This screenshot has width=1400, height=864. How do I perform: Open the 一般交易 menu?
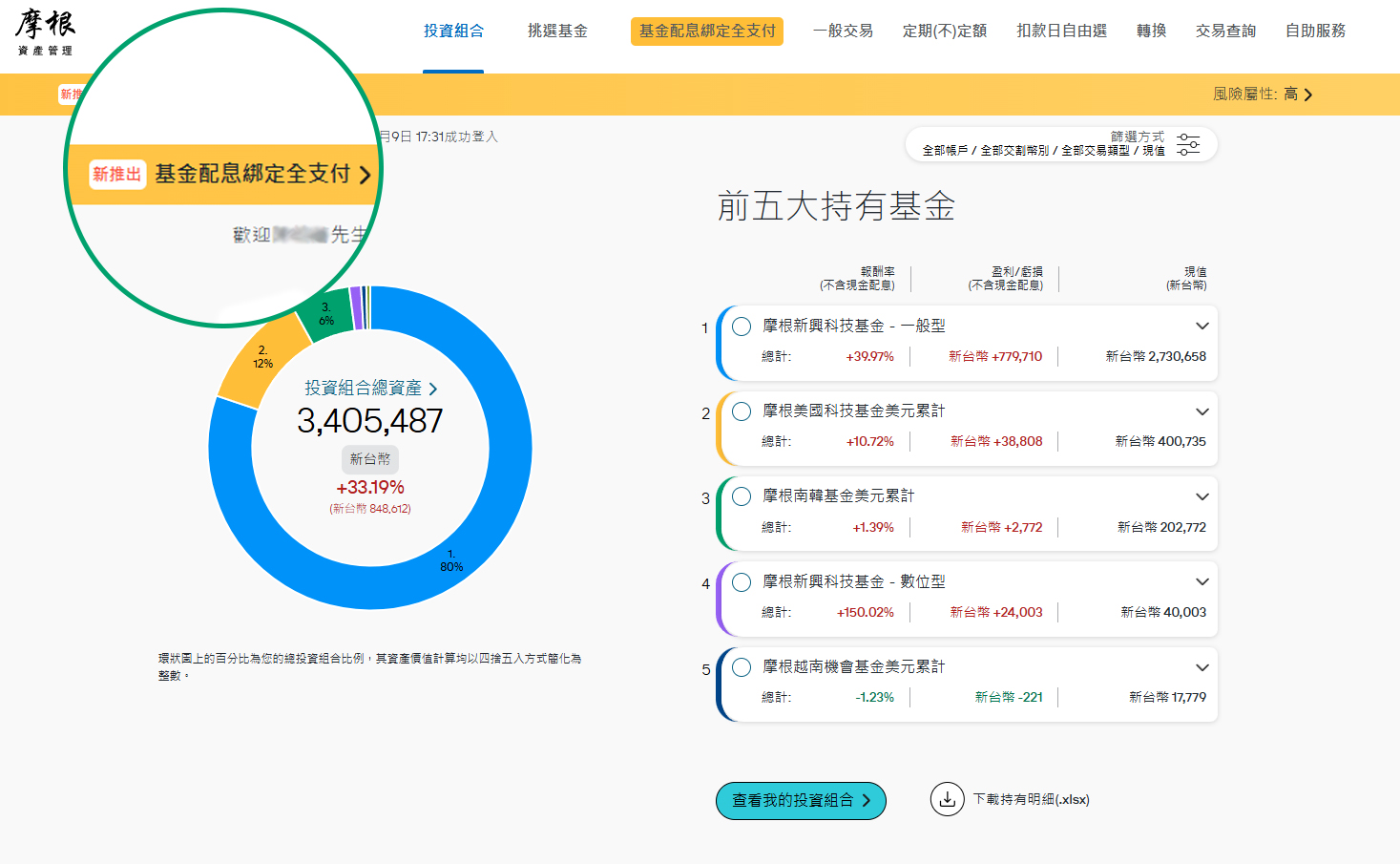tap(843, 32)
